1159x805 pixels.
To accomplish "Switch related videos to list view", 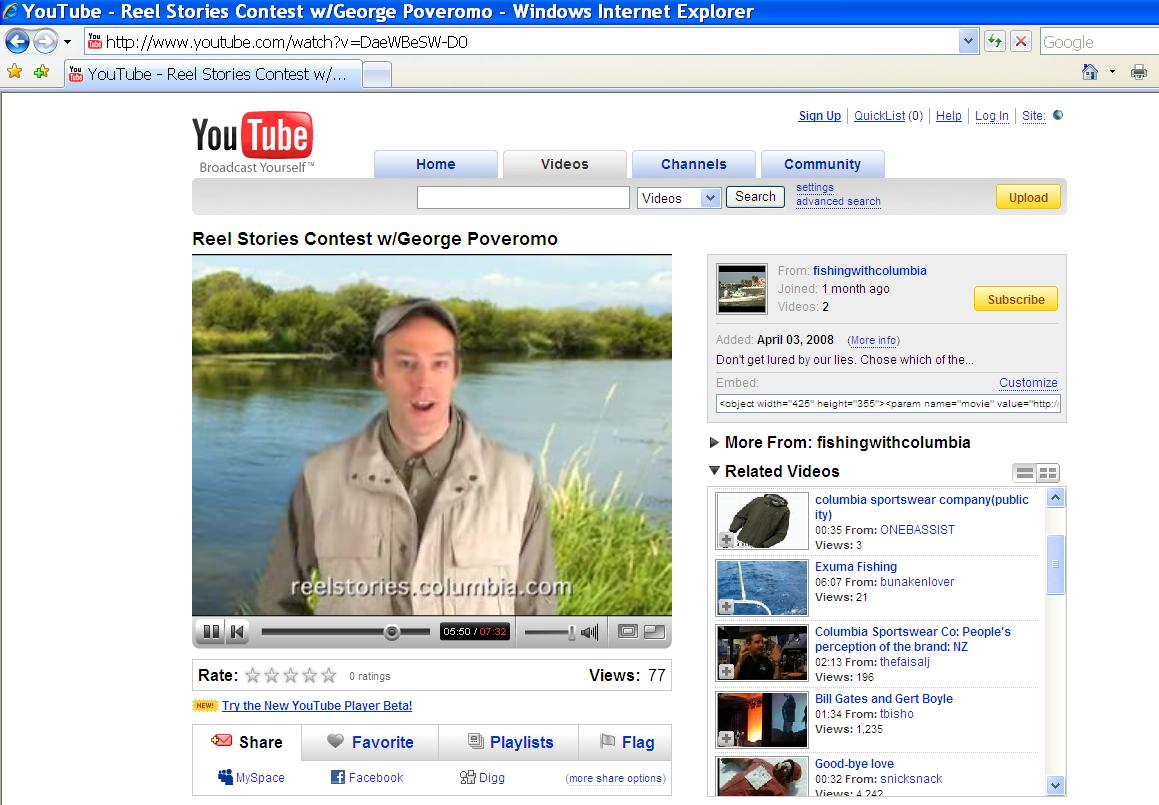I will point(1024,473).
